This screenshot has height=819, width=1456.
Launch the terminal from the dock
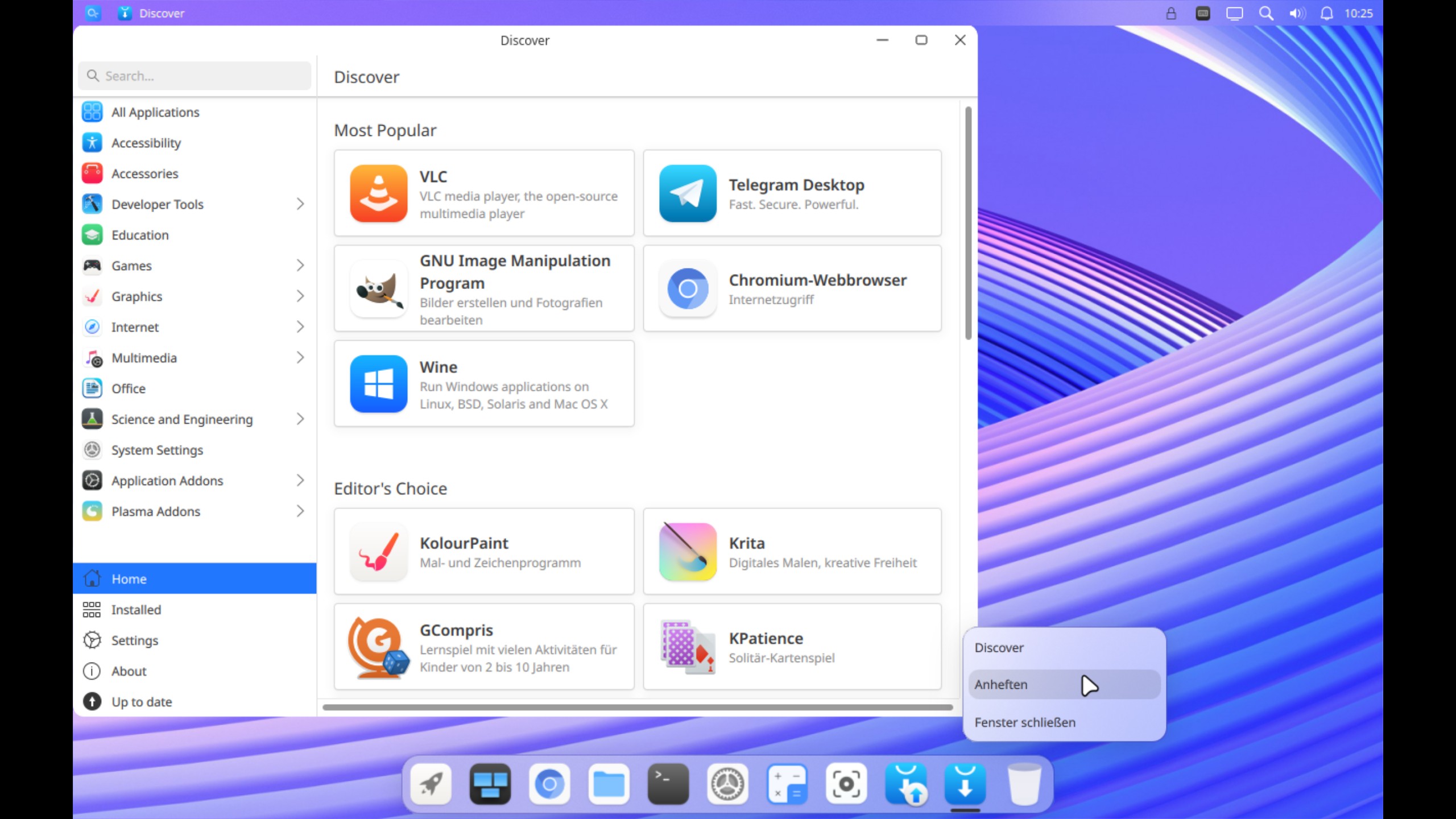pos(668,784)
